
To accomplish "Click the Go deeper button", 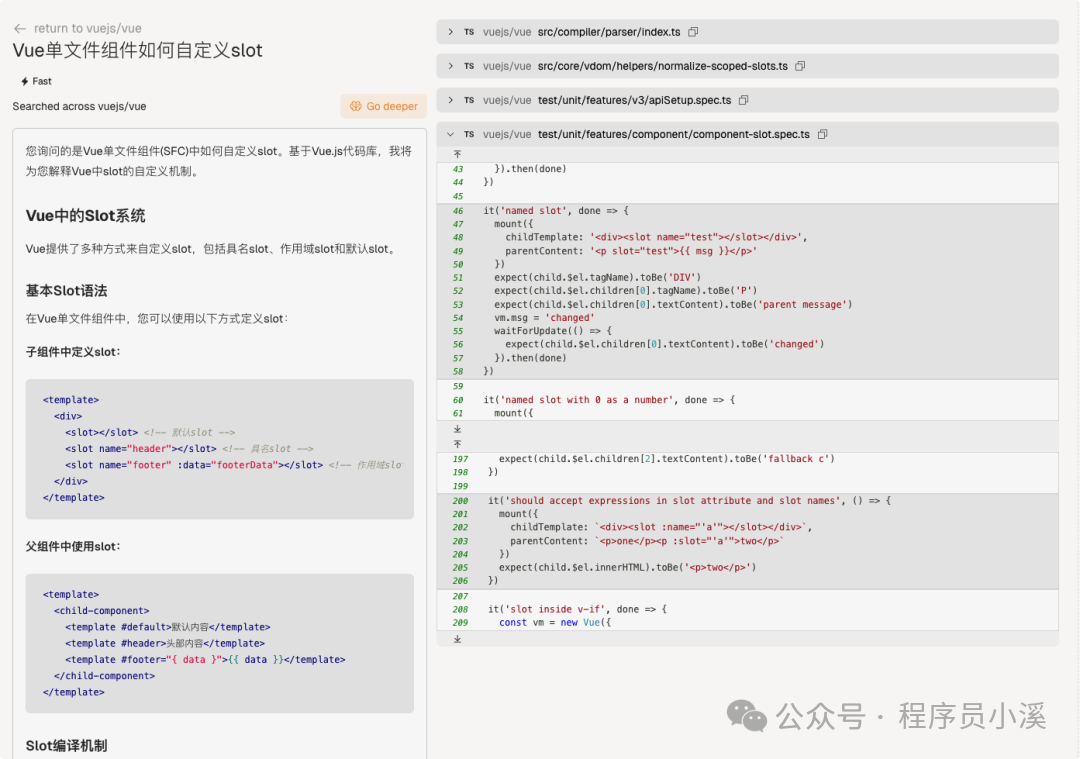I will [383, 105].
